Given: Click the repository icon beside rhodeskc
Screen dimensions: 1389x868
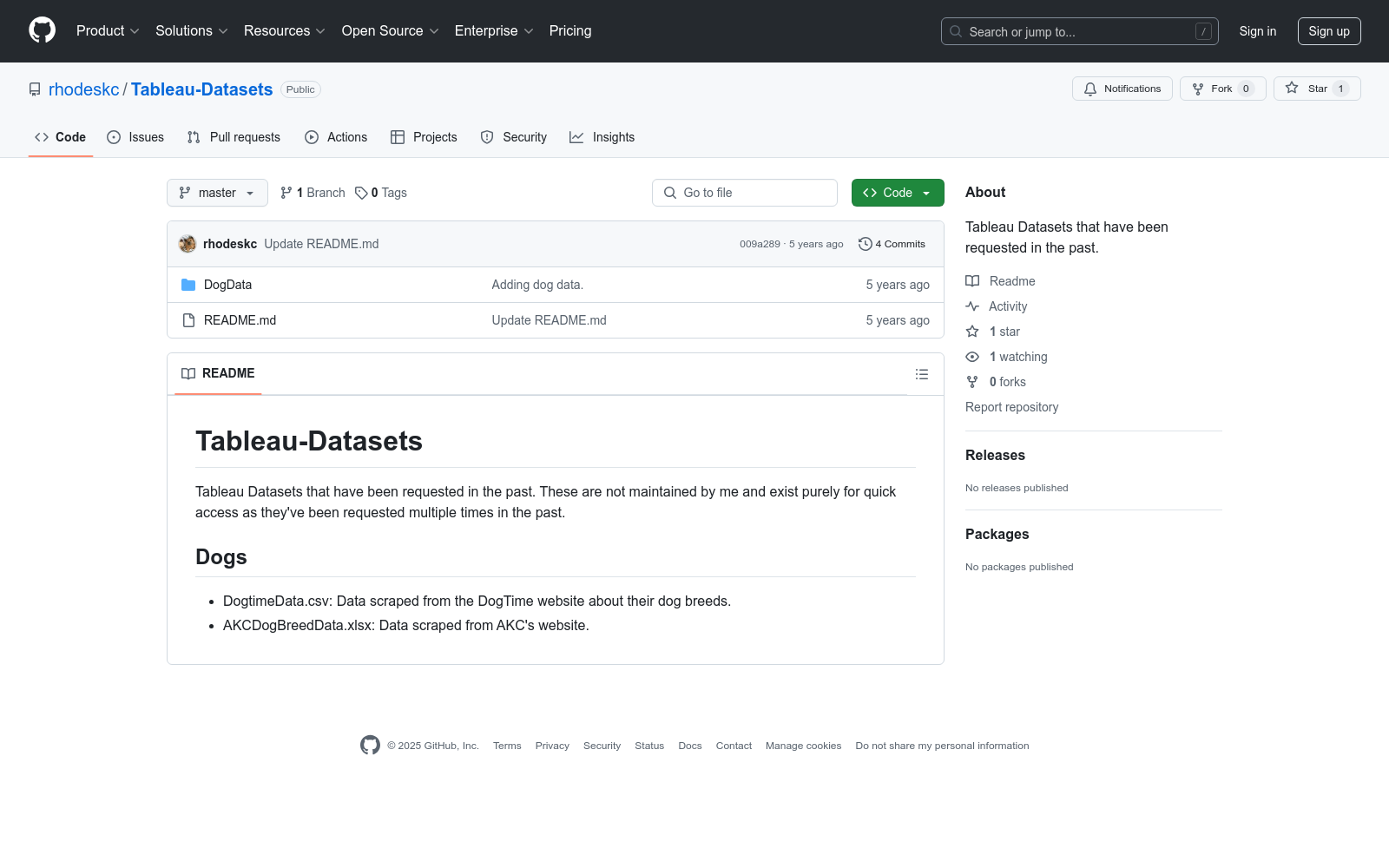Looking at the screenshot, I should 35,89.
